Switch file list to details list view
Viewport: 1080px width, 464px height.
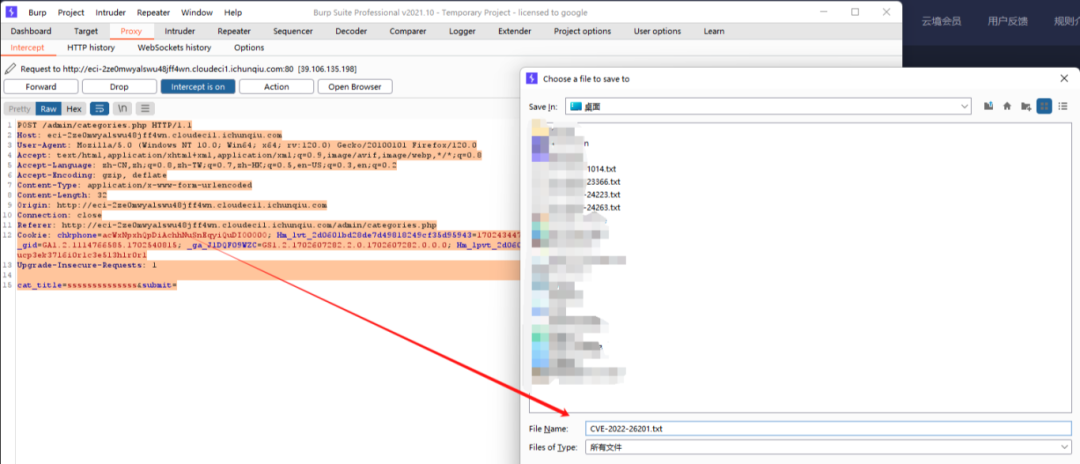1062,106
